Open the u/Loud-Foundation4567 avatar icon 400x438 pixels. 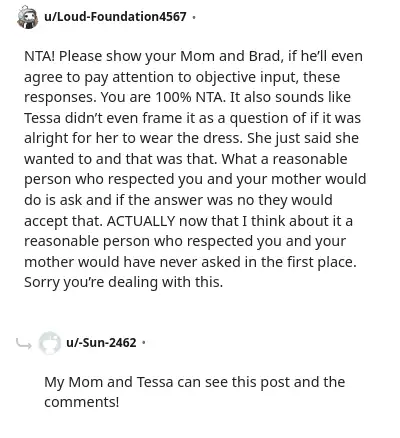28,17
